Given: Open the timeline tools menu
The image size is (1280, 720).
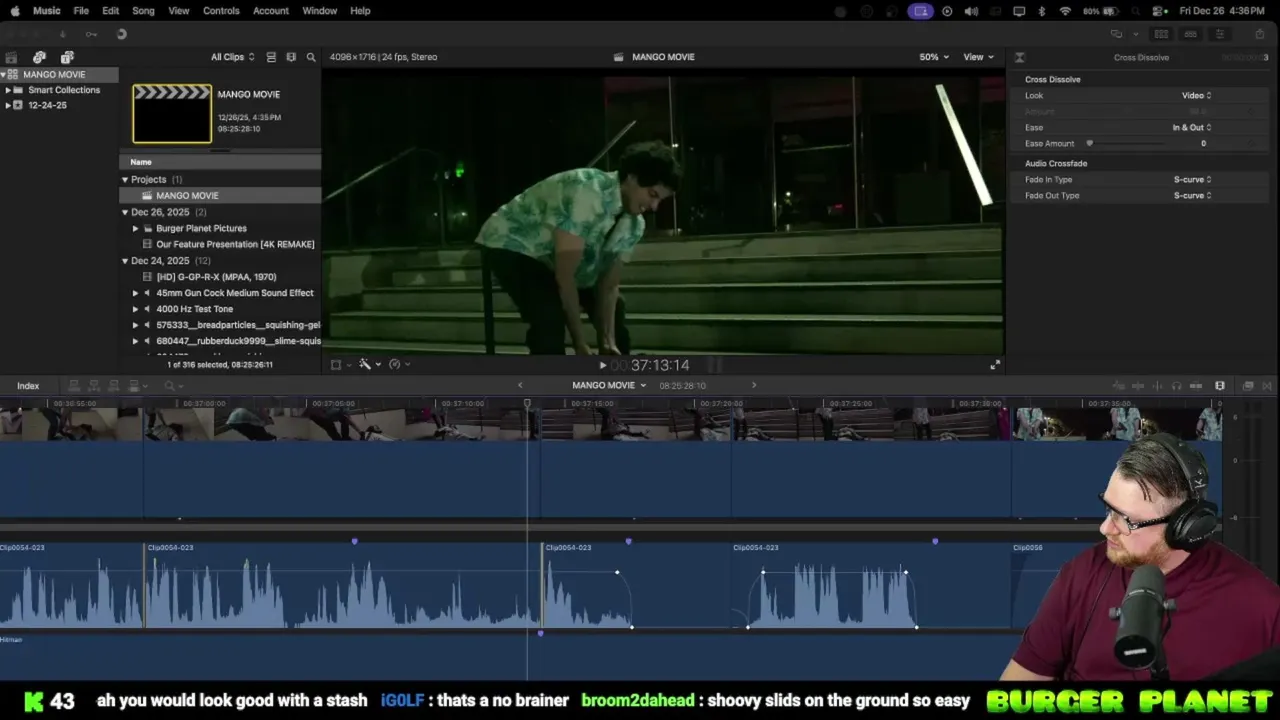Looking at the screenshot, I should (x=173, y=386).
